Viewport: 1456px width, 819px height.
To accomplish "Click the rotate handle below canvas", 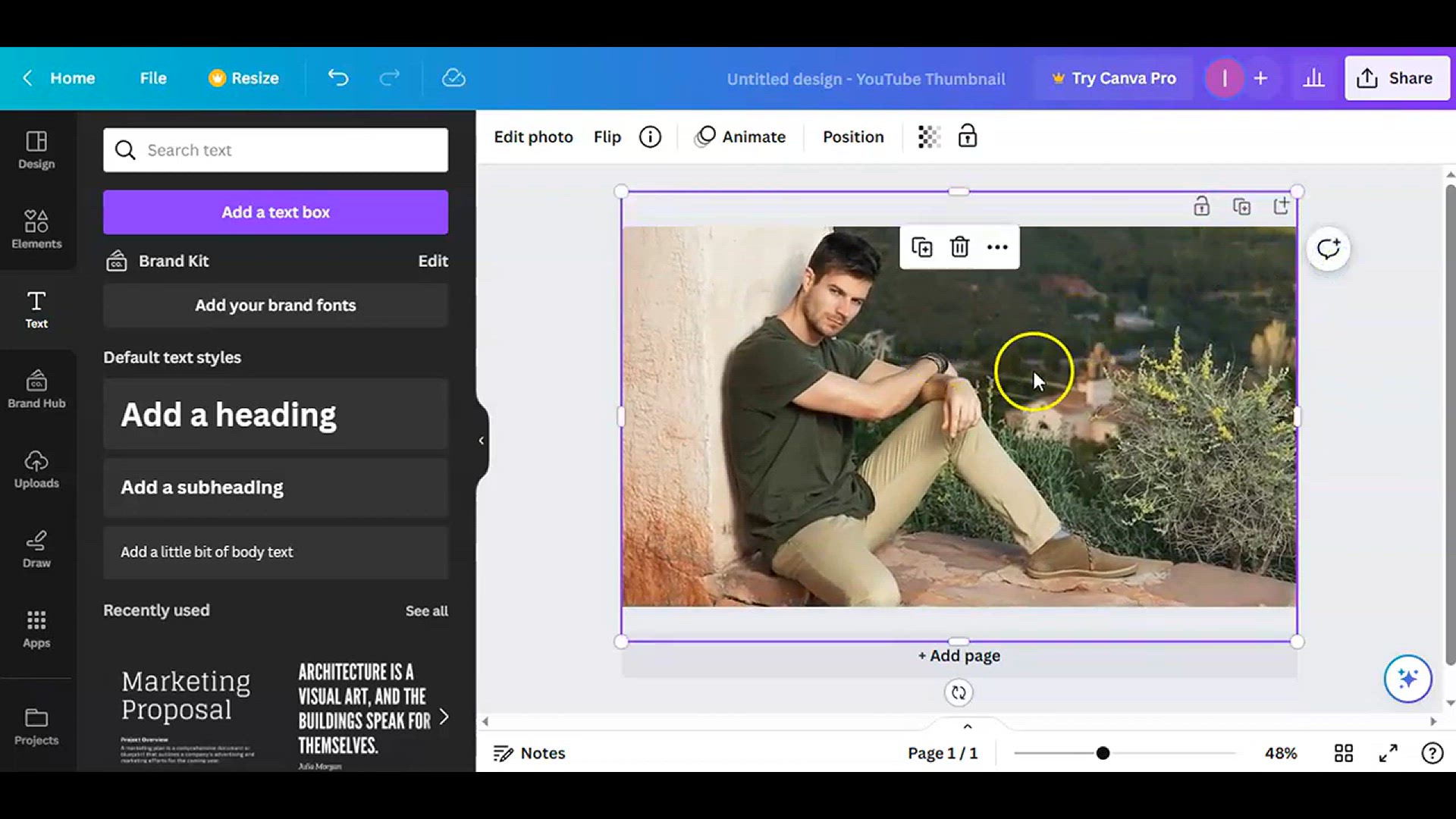I will 959,692.
